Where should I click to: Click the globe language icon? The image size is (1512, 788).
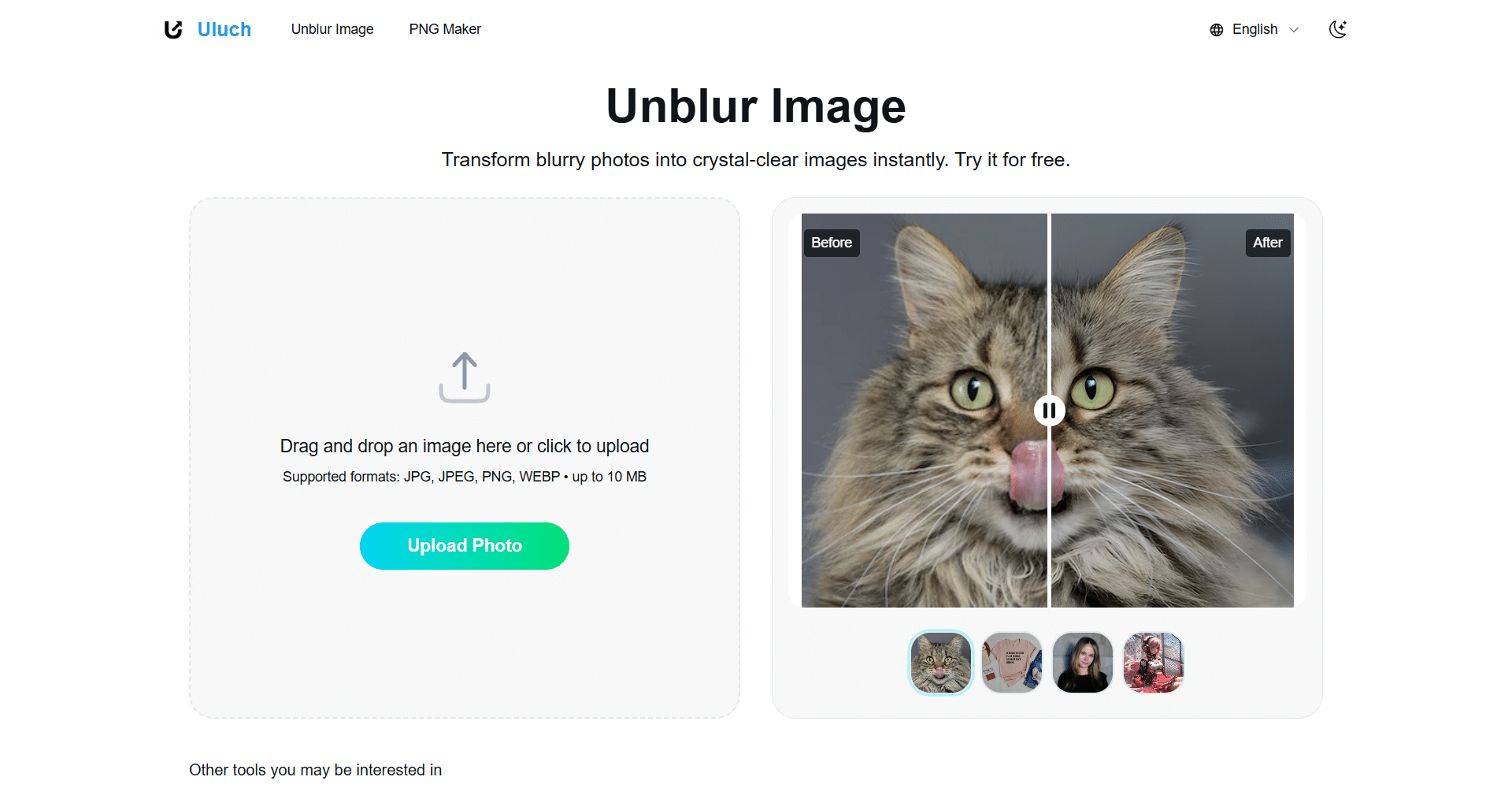coord(1217,30)
